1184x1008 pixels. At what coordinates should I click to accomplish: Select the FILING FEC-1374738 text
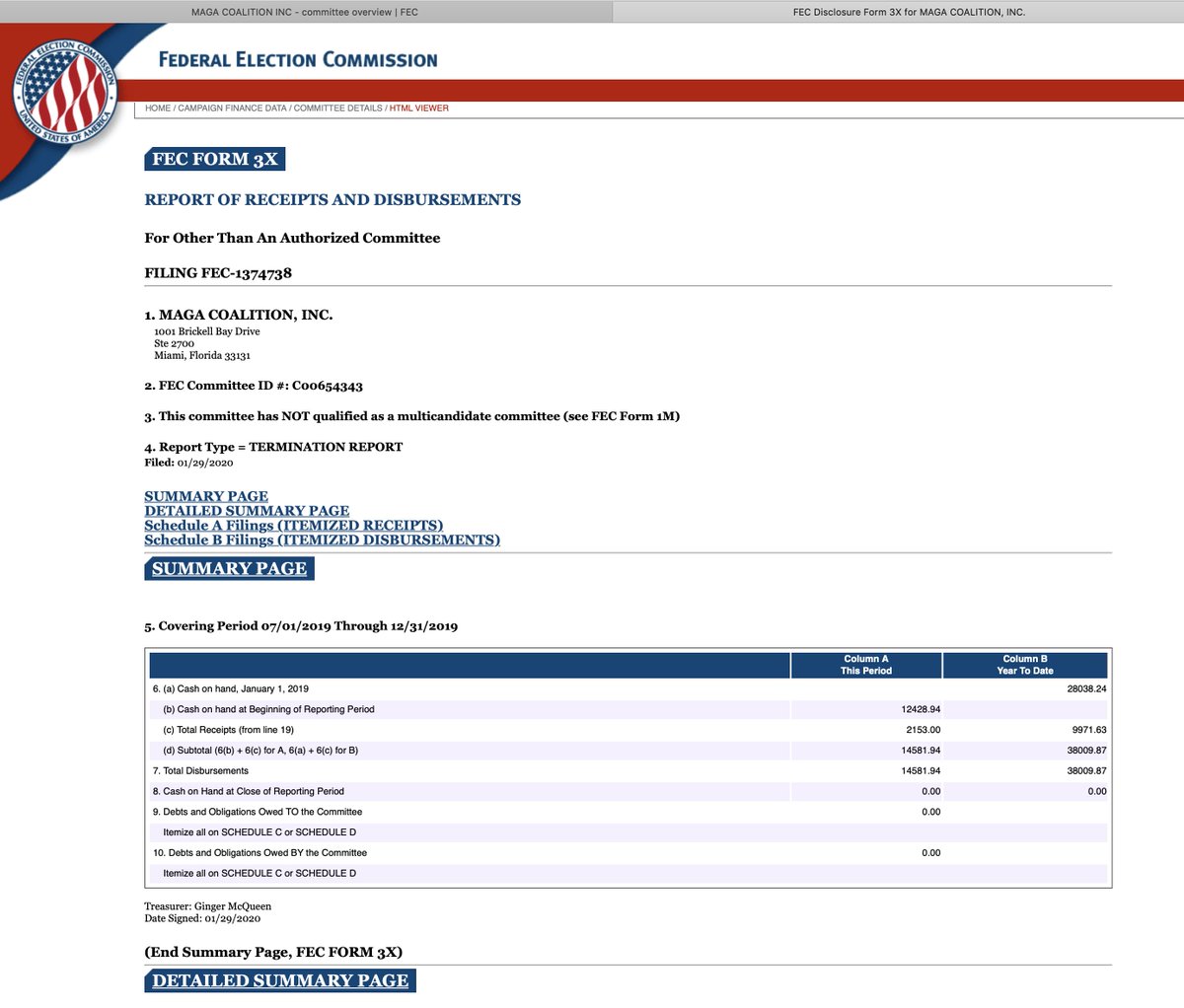218,273
